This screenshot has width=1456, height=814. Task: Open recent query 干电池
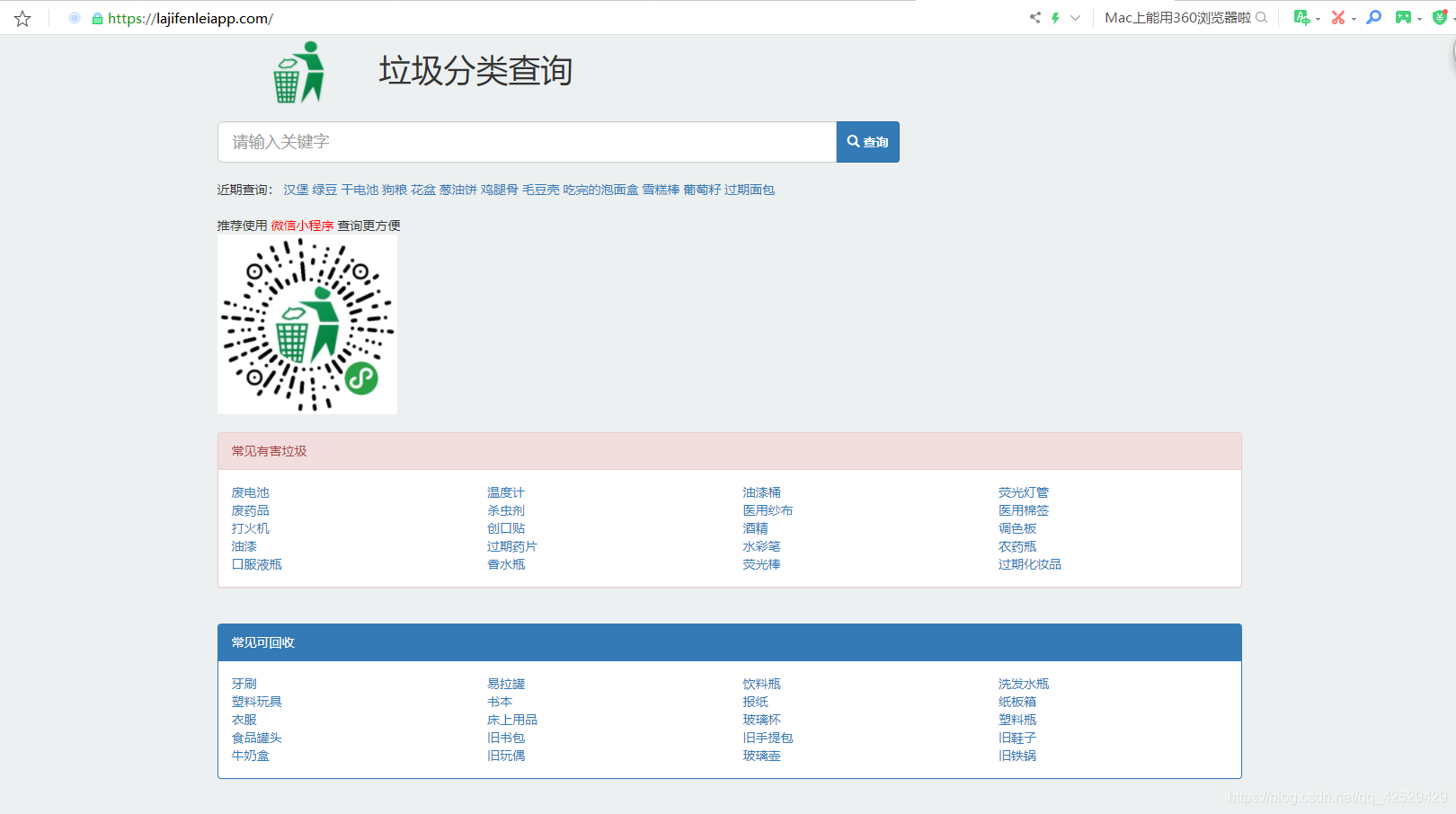point(360,190)
